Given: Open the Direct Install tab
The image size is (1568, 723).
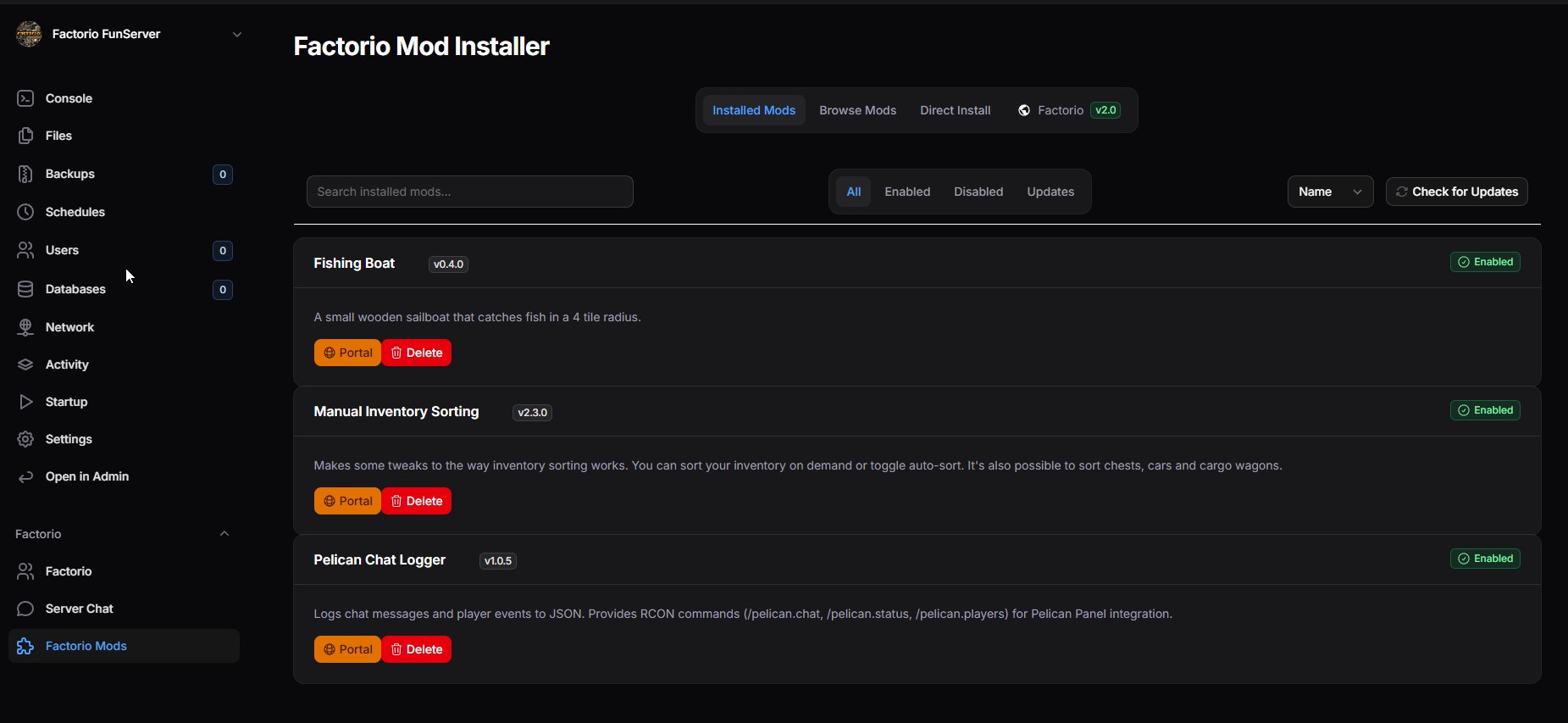Looking at the screenshot, I should pos(955,110).
